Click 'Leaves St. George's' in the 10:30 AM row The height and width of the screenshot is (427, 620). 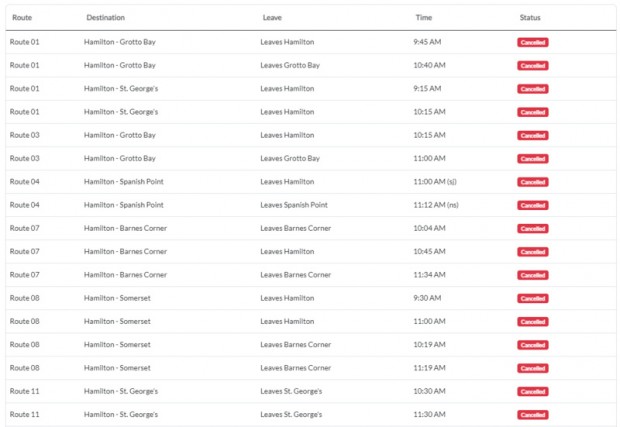[292, 391]
